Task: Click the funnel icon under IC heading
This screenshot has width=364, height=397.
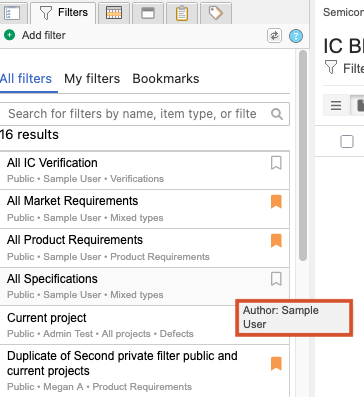Action: (x=331, y=67)
